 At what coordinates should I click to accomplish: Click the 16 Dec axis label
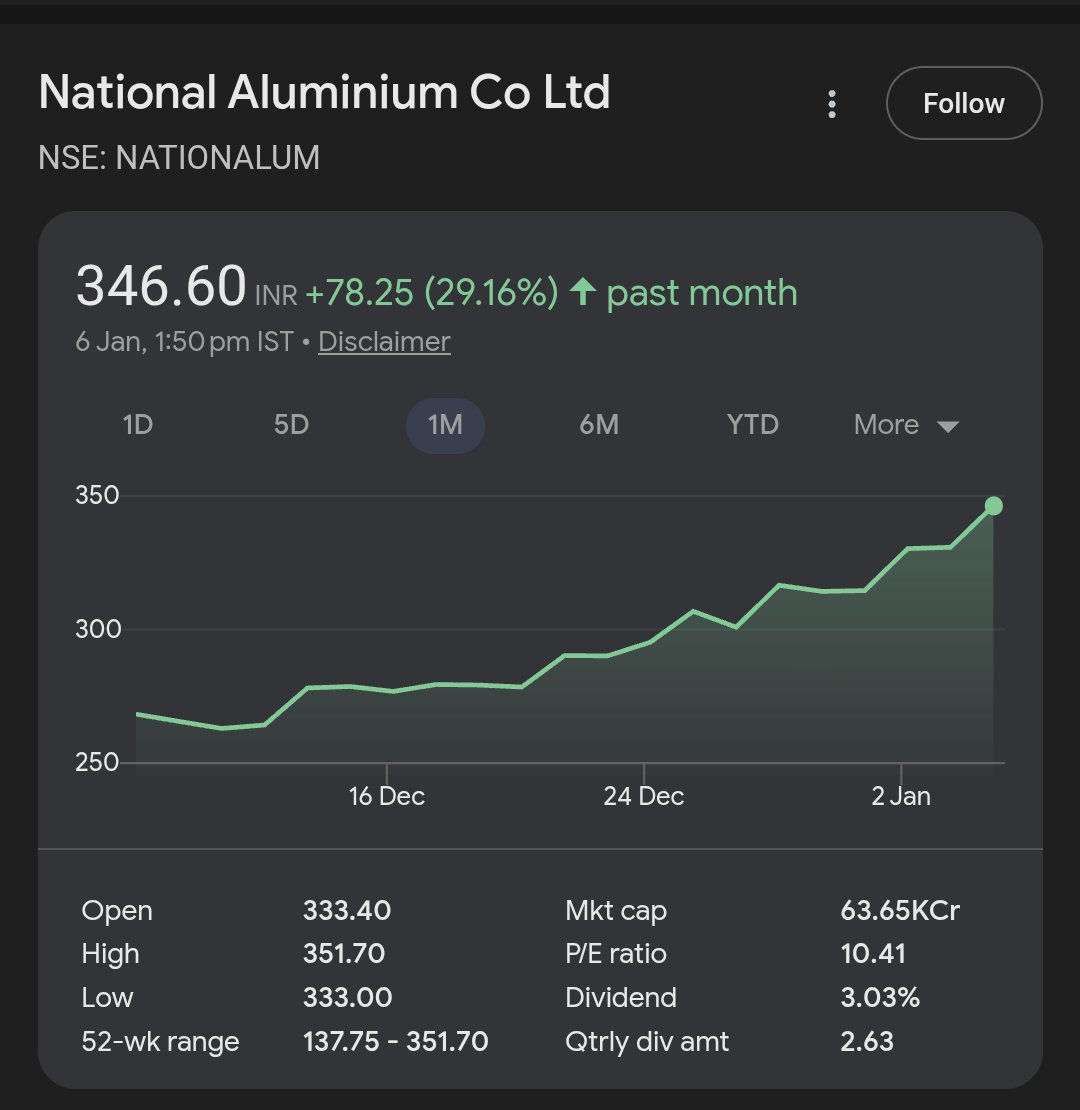[x=386, y=796]
